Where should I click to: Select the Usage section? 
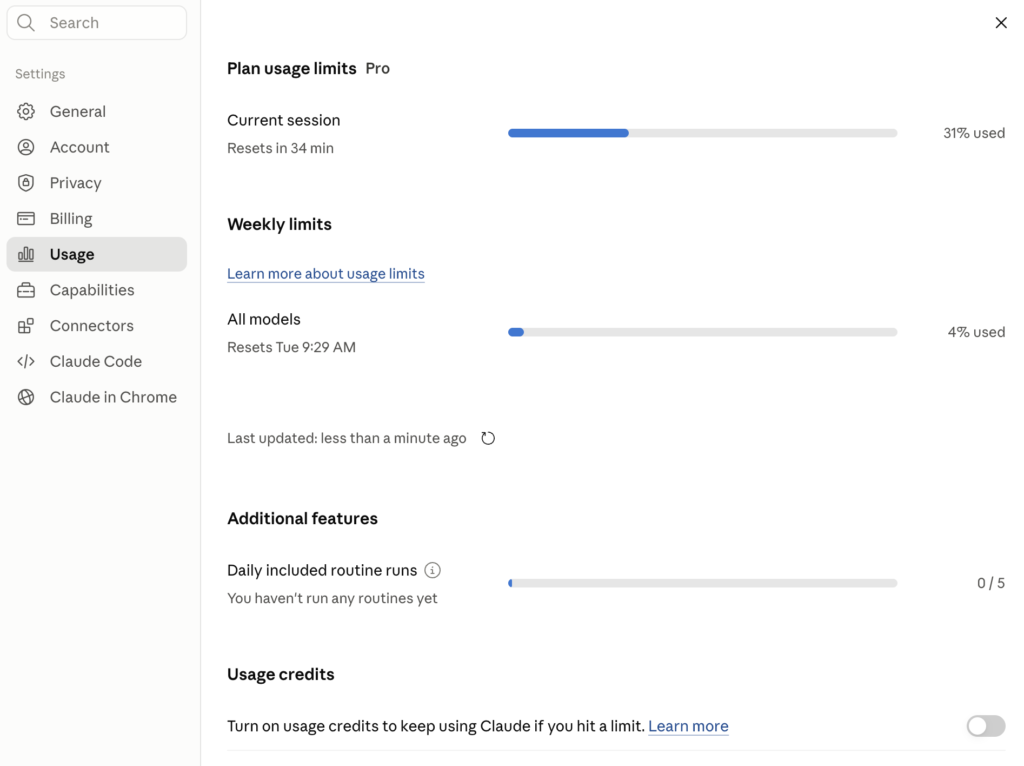point(97,255)
